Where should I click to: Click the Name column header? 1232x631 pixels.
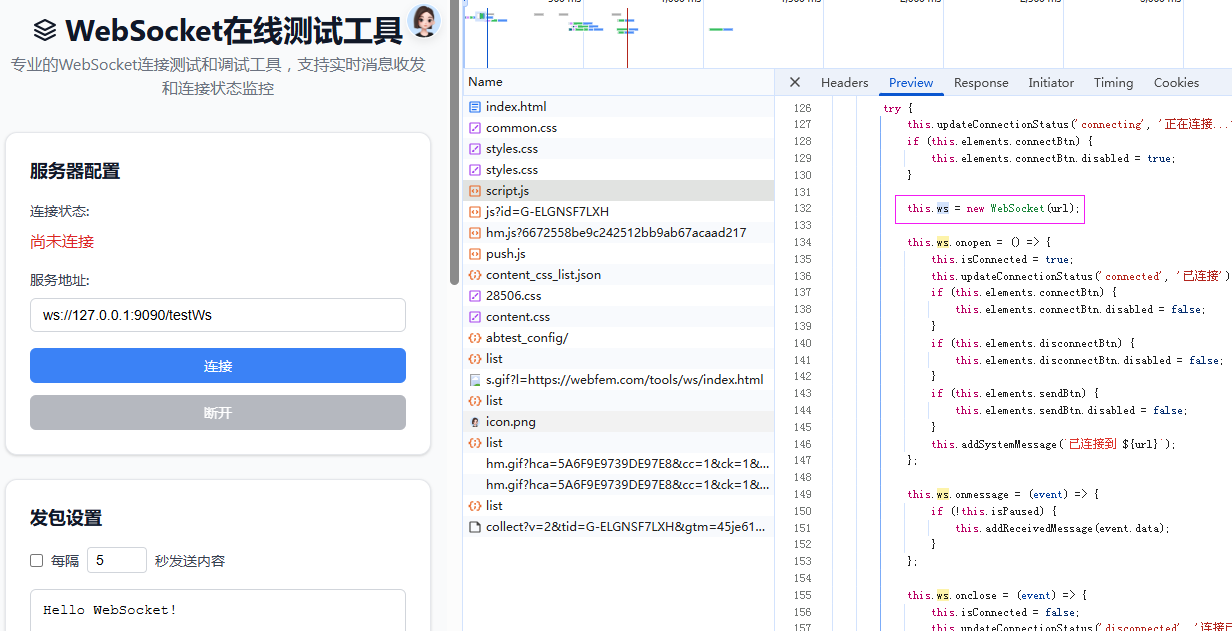[x=618, y=82]
